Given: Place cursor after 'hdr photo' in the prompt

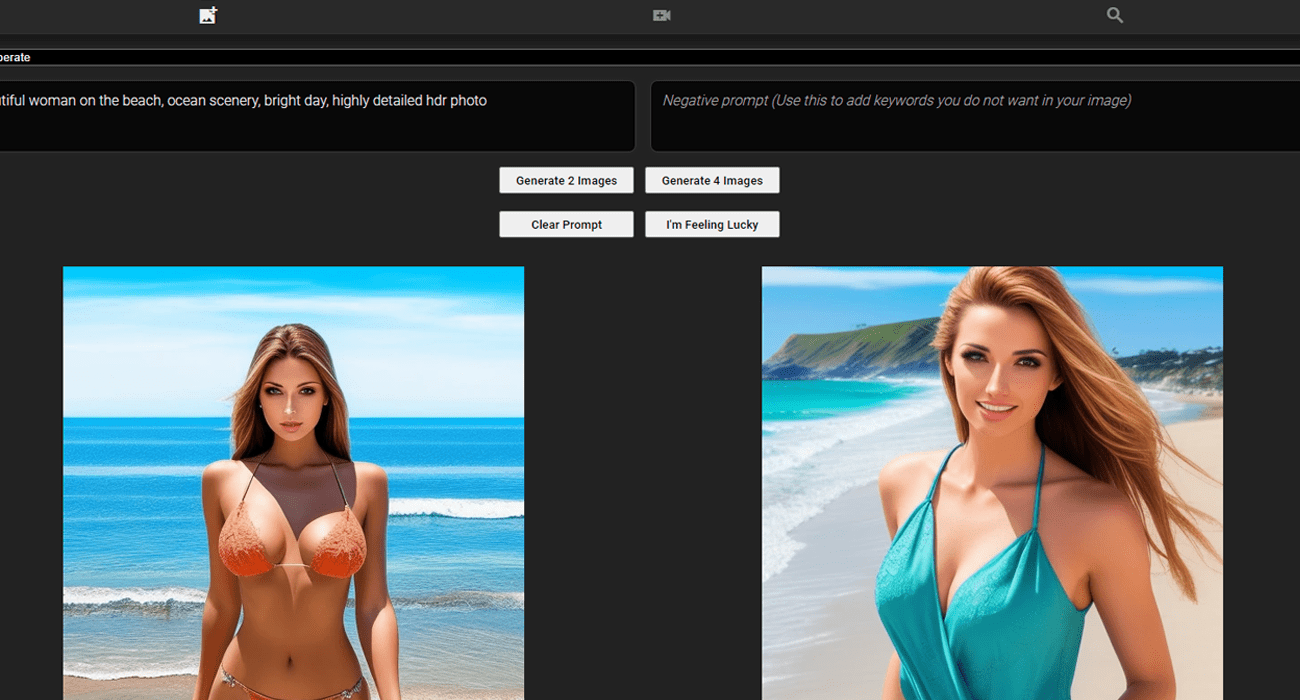Looking at the screenshot, I should click(x=489, y=101).
